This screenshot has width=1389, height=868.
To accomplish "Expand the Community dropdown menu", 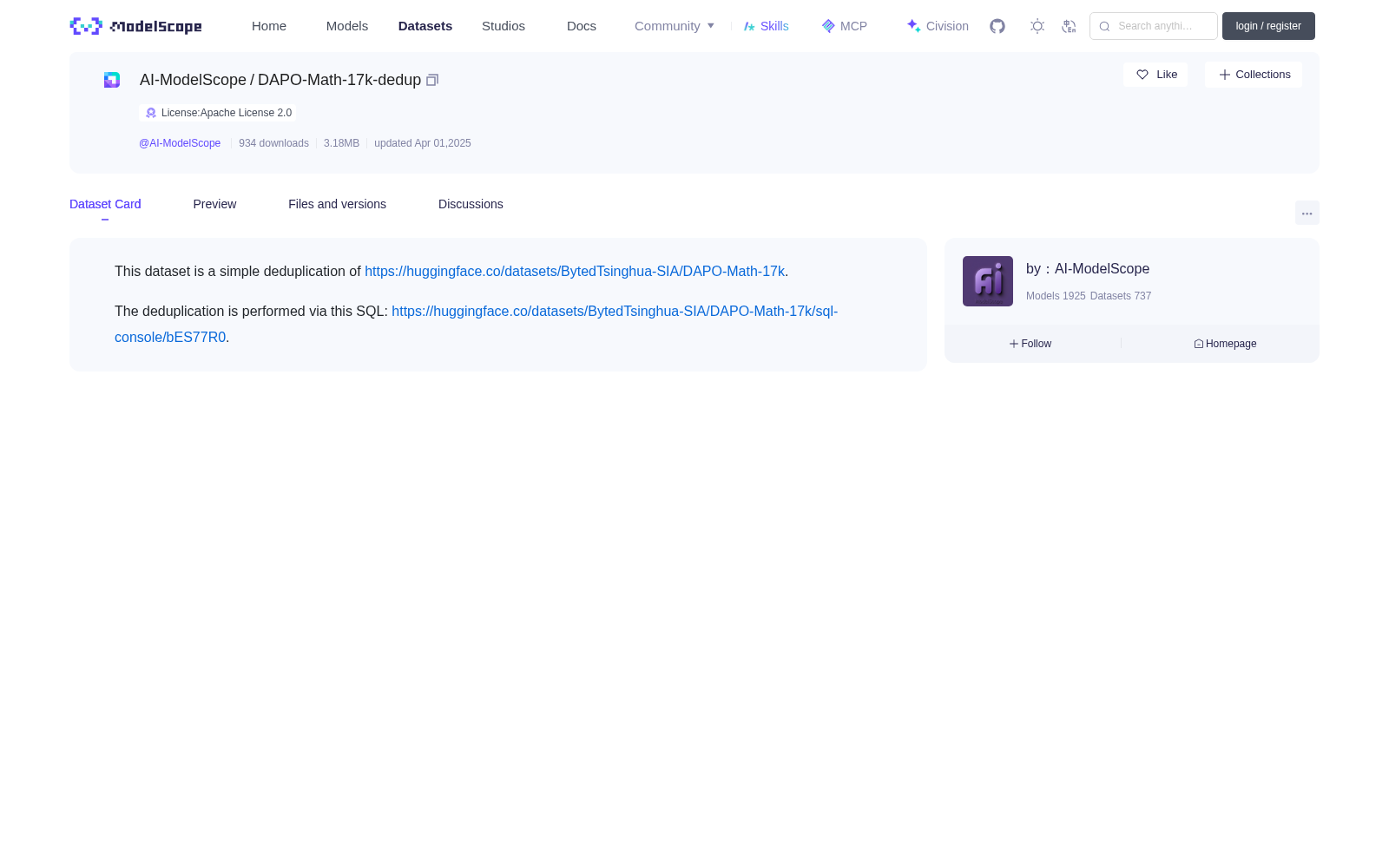I will pyautogui.click(x=675, y=26).
